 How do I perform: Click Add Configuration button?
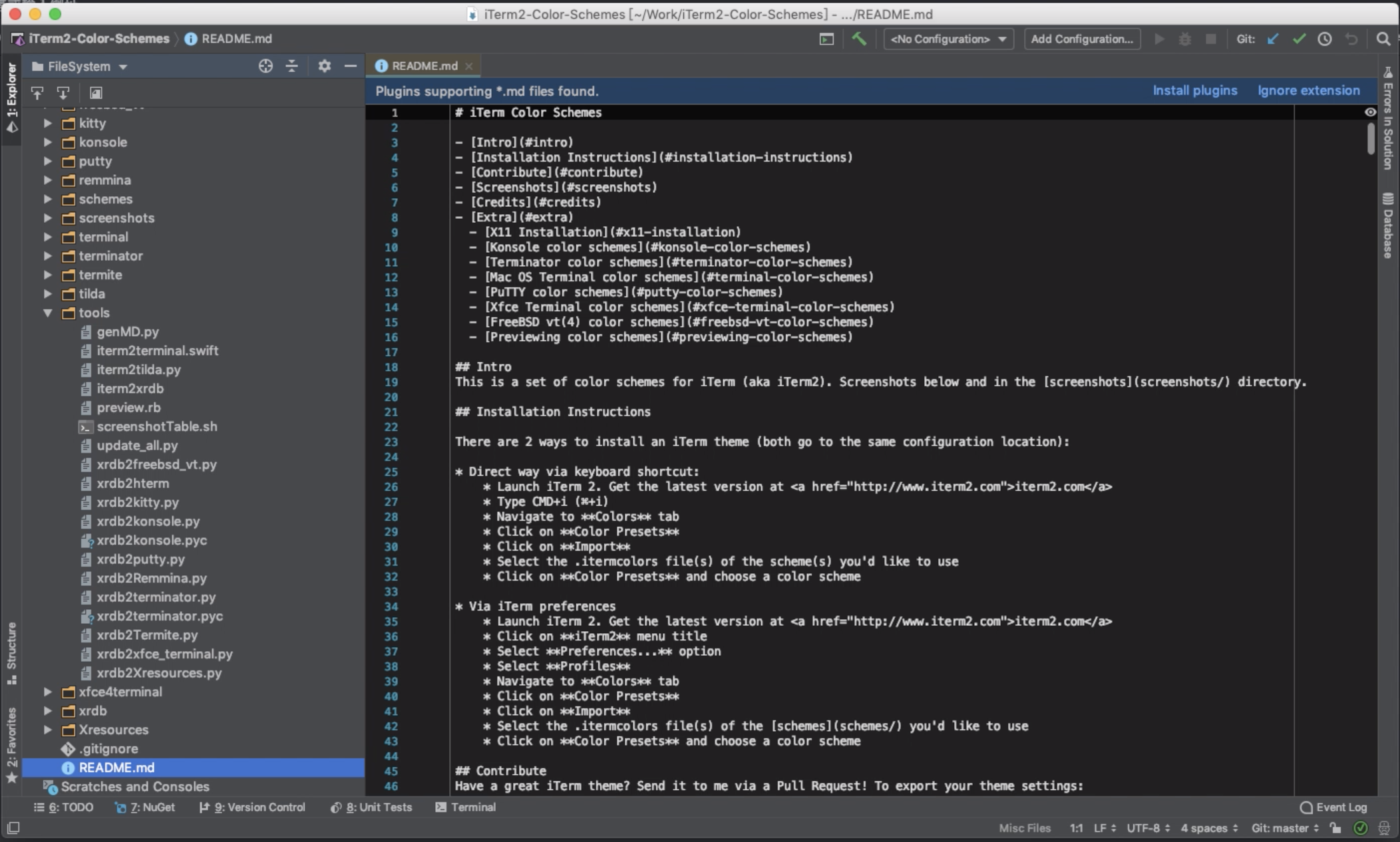[1082, 39]
